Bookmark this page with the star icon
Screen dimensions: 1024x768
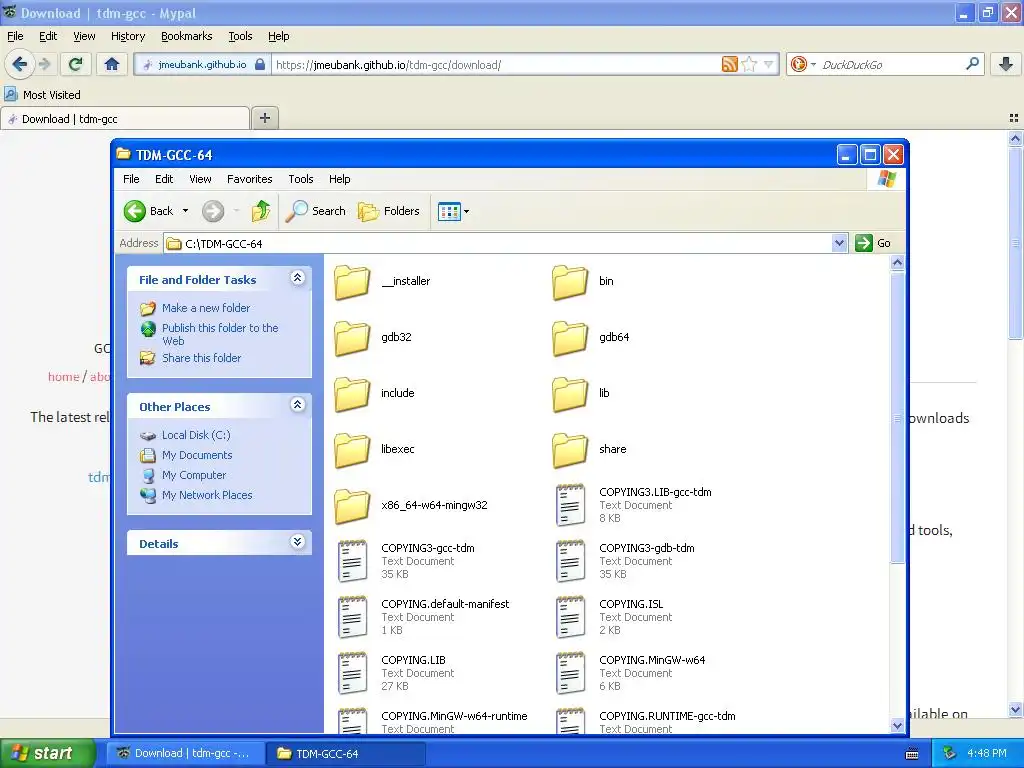click(x=749, y=64)
